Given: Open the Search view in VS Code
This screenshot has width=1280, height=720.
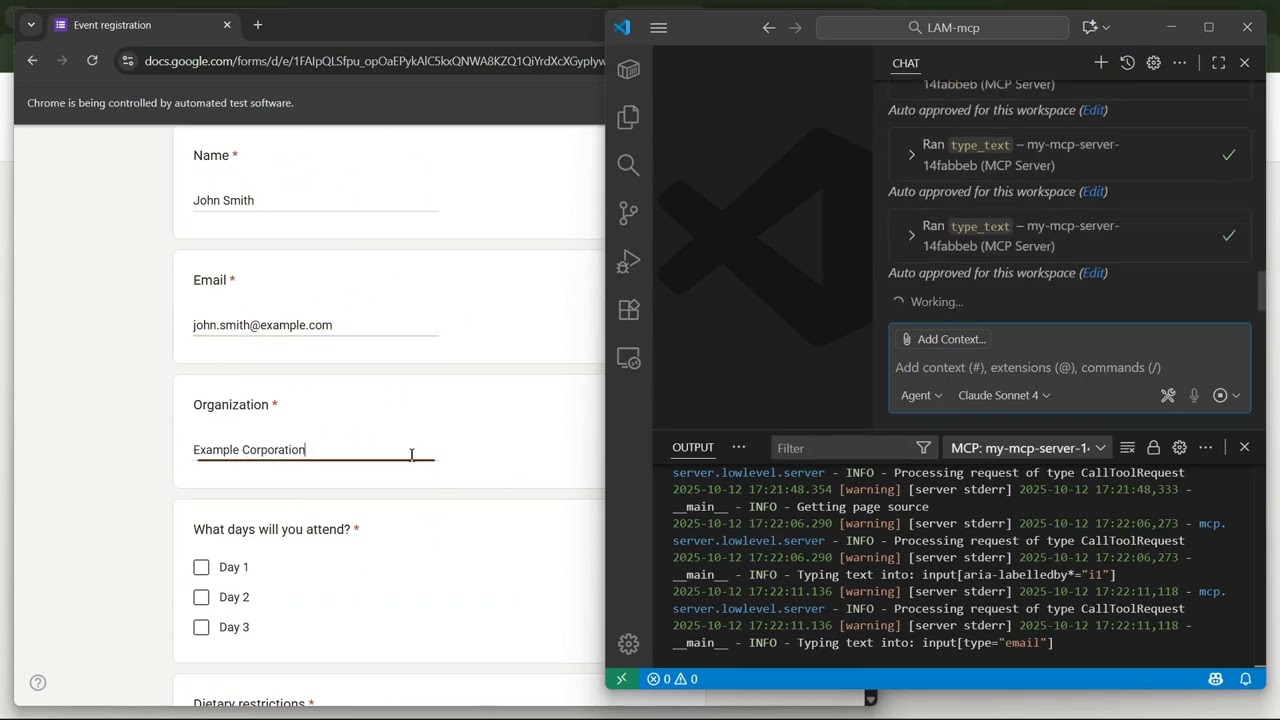Looking at the screenshot, I should click(628, 165).
